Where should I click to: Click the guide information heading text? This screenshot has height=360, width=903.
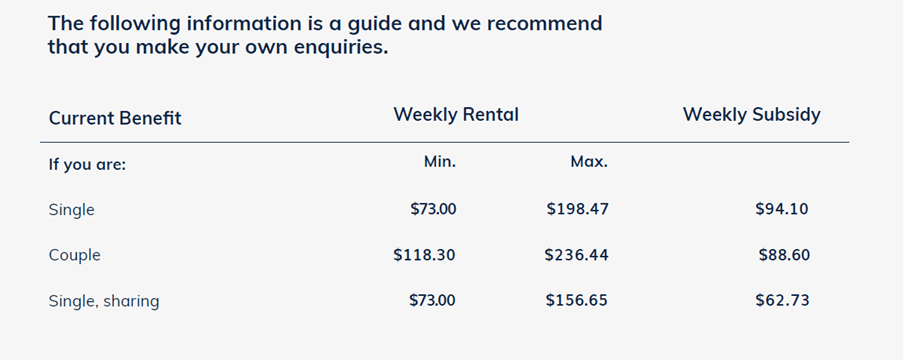tap(325, 35)
